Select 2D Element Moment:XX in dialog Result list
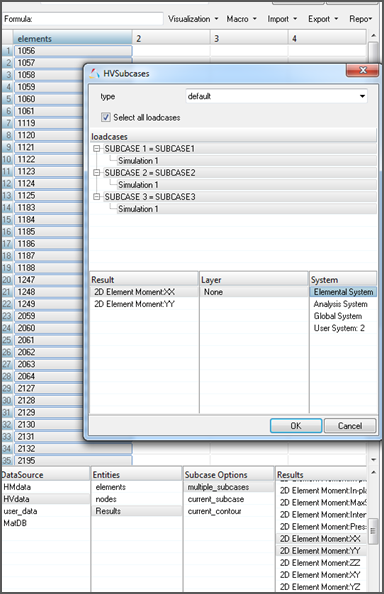384x594 pixels. [144, 292]
